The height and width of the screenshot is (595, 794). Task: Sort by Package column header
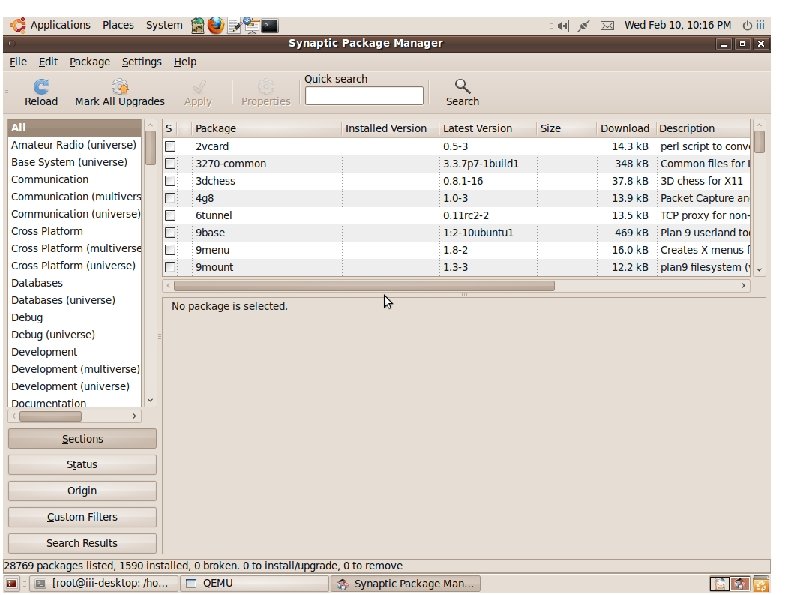pyautogui.click(x=267, y=129)
